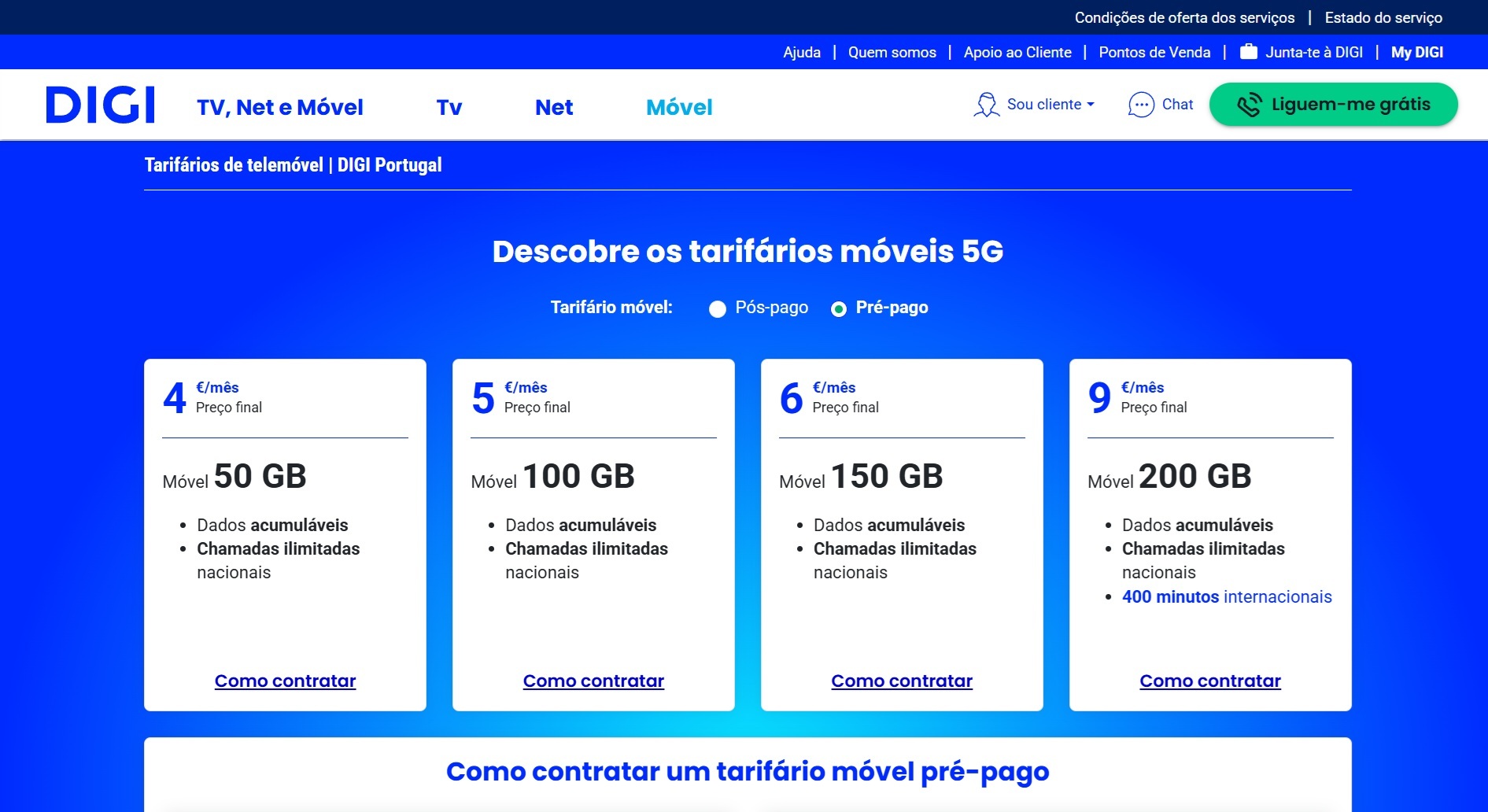Screen dimensions: 1488x812
Task: Click Como contratar on 50 GB plan
Action: (x=285, y=681)
